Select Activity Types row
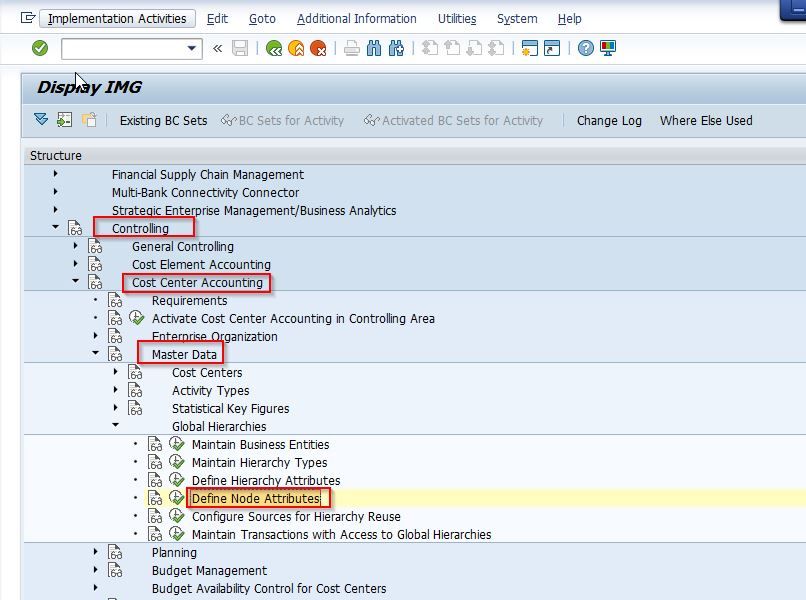The width and height of the screenshot is (806, 600). click(x=211, y=391)
